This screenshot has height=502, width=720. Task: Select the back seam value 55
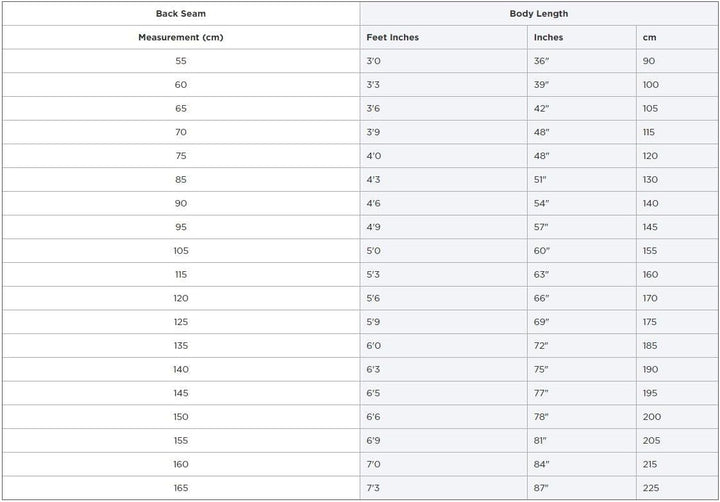pyautogui.click(x=181, y=61)
